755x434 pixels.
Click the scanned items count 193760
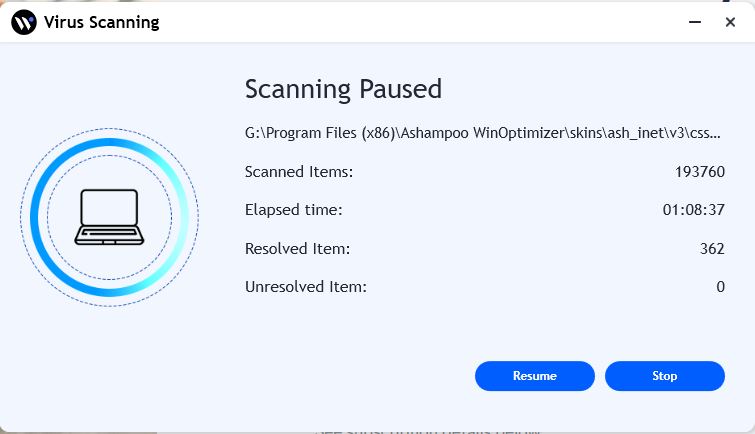[699, 172]
